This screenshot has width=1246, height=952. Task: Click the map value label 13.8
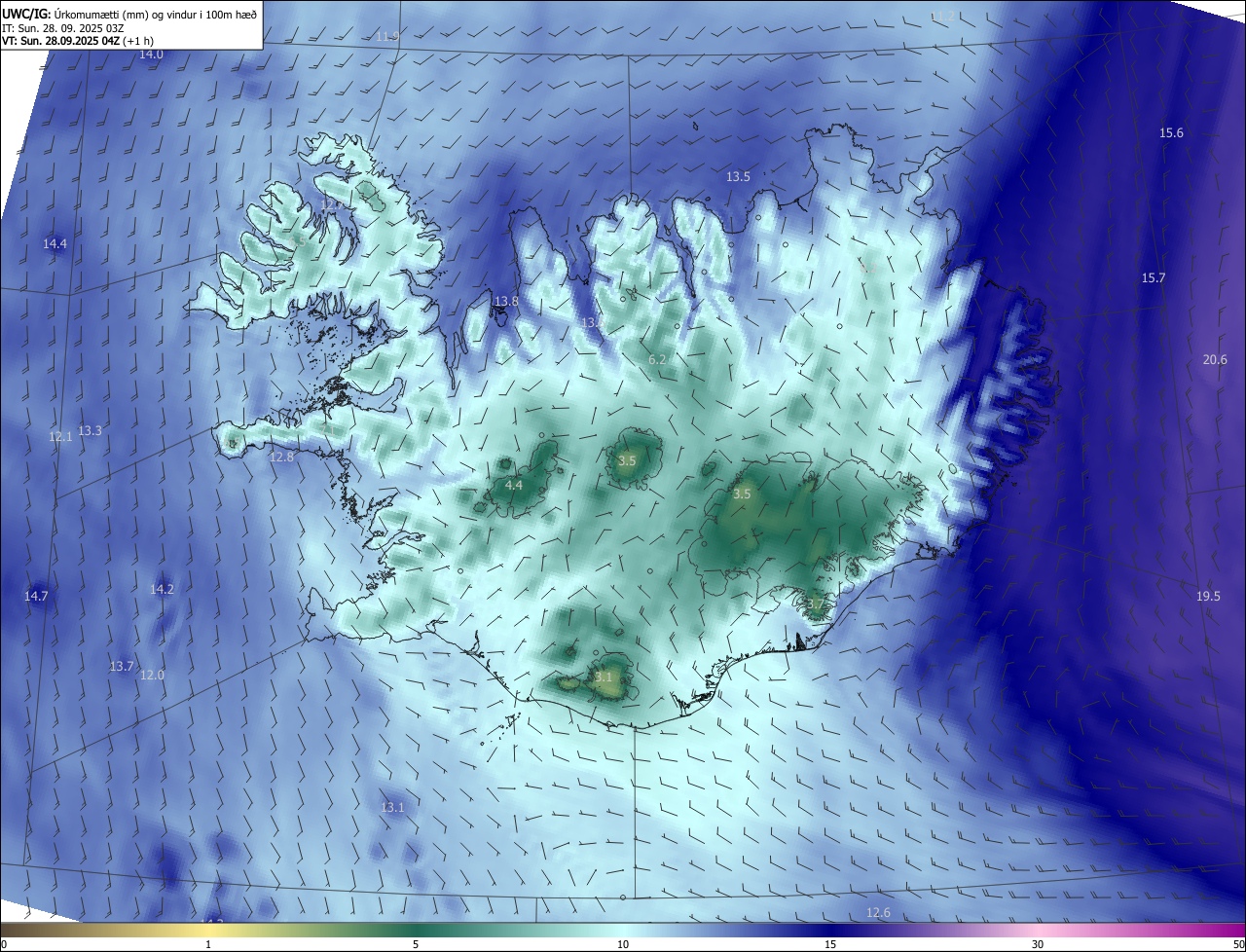tap(506, 301)
